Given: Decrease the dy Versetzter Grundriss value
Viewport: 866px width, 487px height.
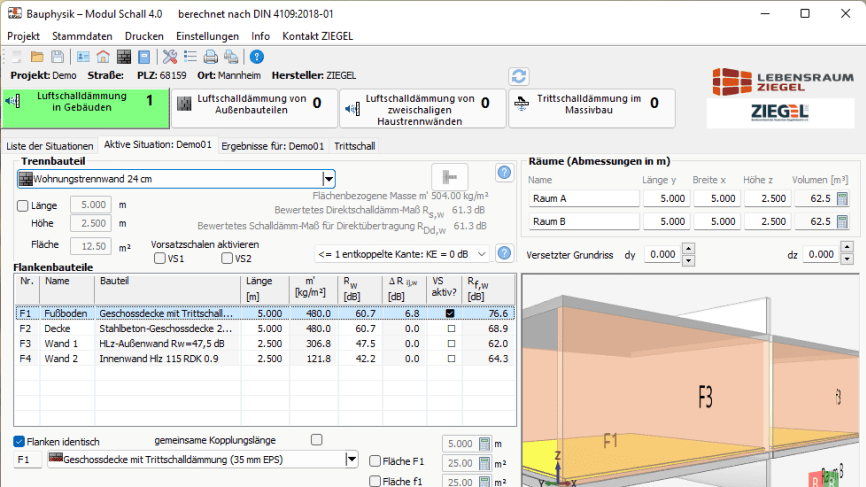Looking at the screenshot, I should (688, 260).
